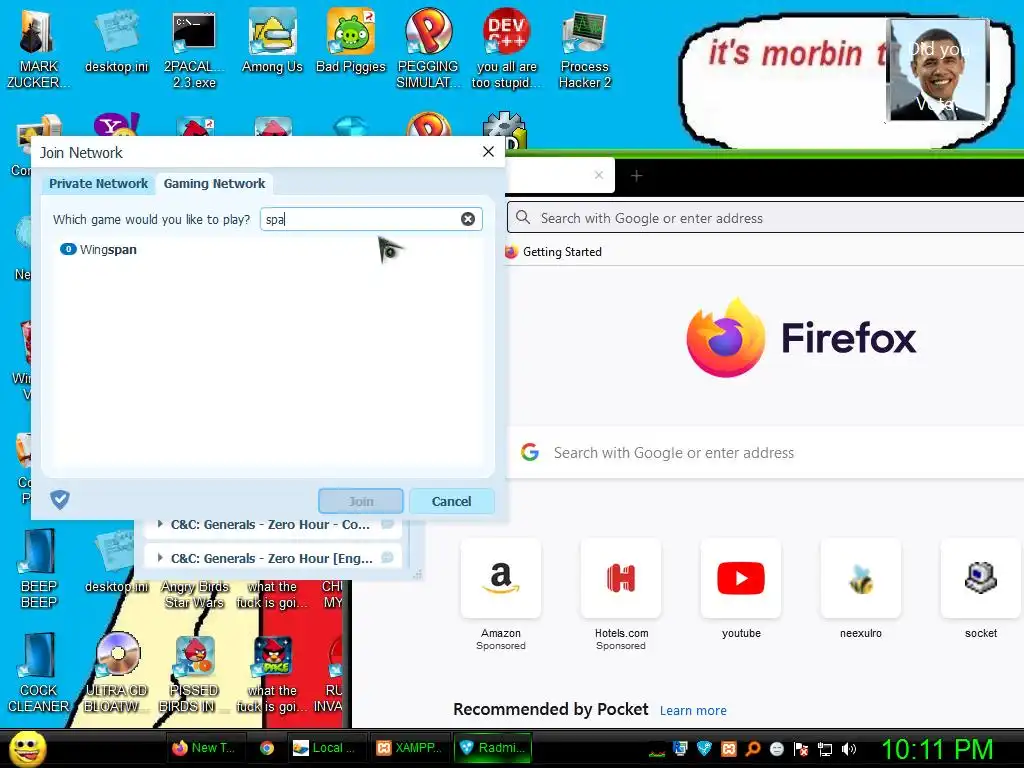Viewport: 1024px width, 768px height.
Task: Click the network connection tray icon
Action: (x=825, y=749)
